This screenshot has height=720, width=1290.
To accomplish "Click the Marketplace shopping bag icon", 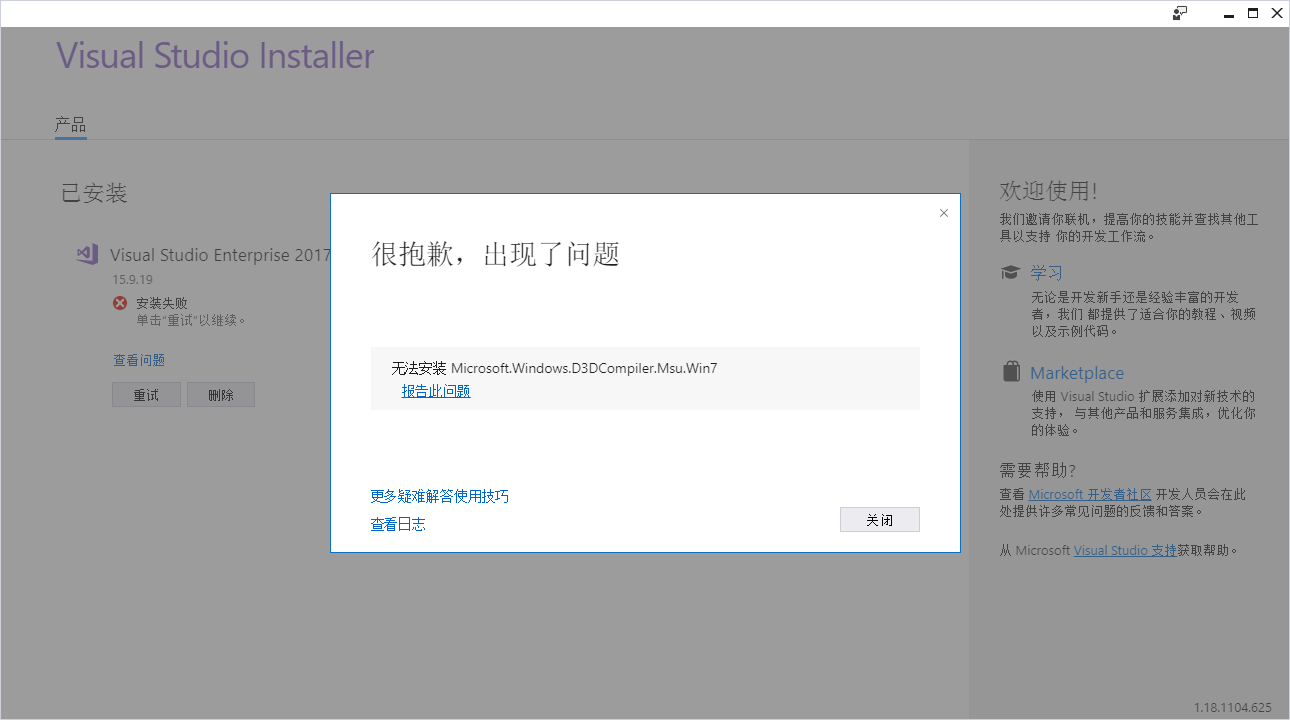I will click(1011, 372).
